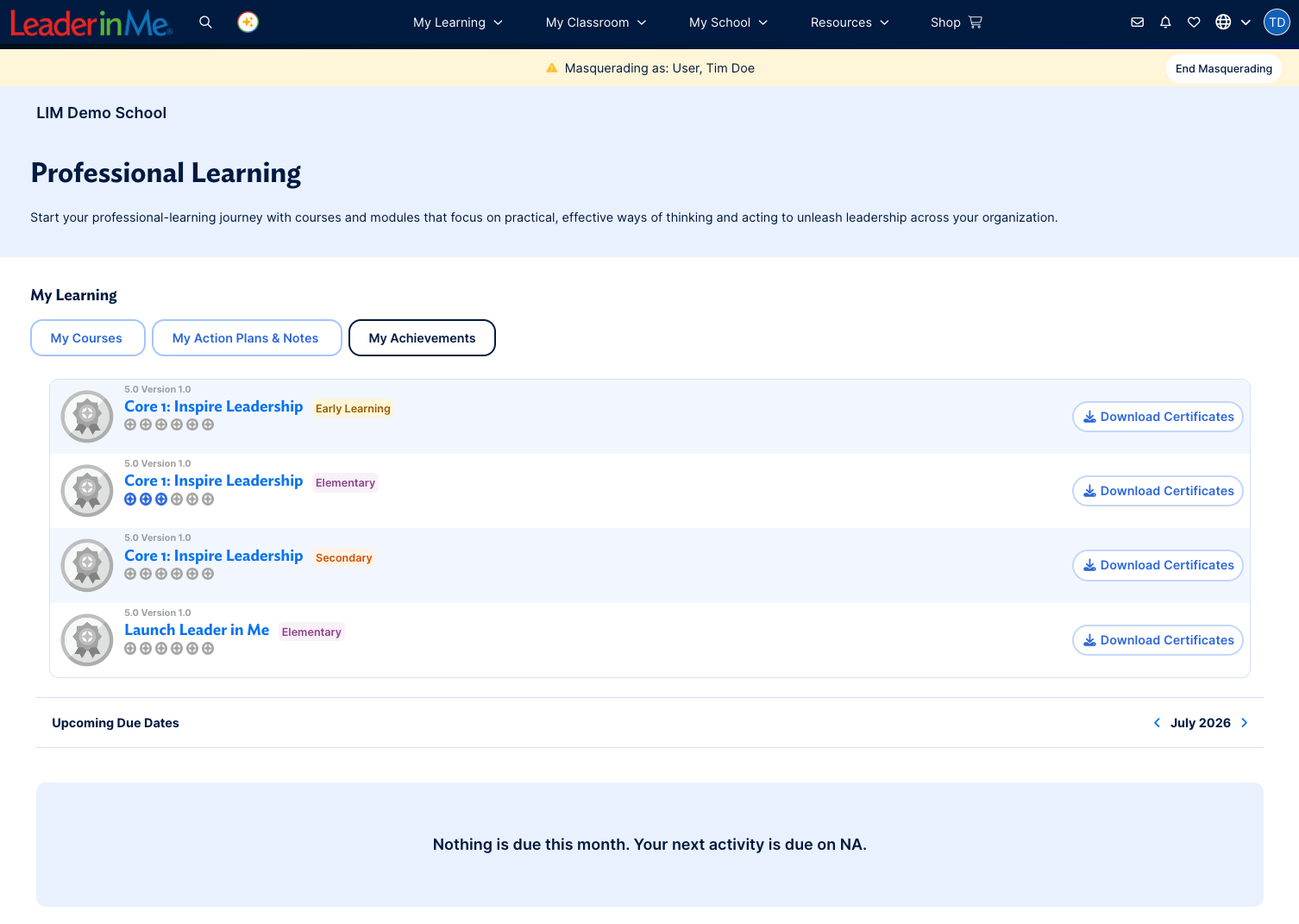Click the 'Nothing is due this month' message

[x=649, y=845]
